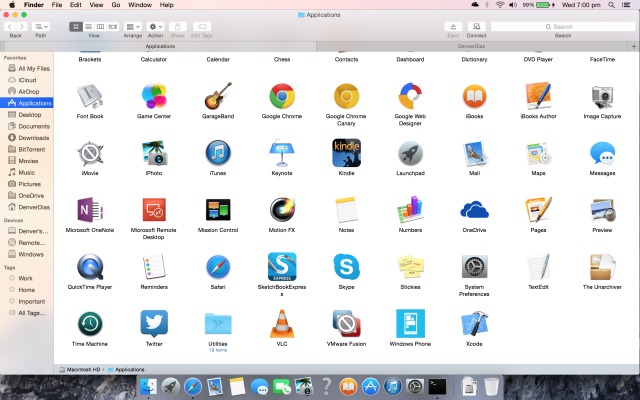Open the Window menu
Viewport: 640px width, 400px height.
140,5
